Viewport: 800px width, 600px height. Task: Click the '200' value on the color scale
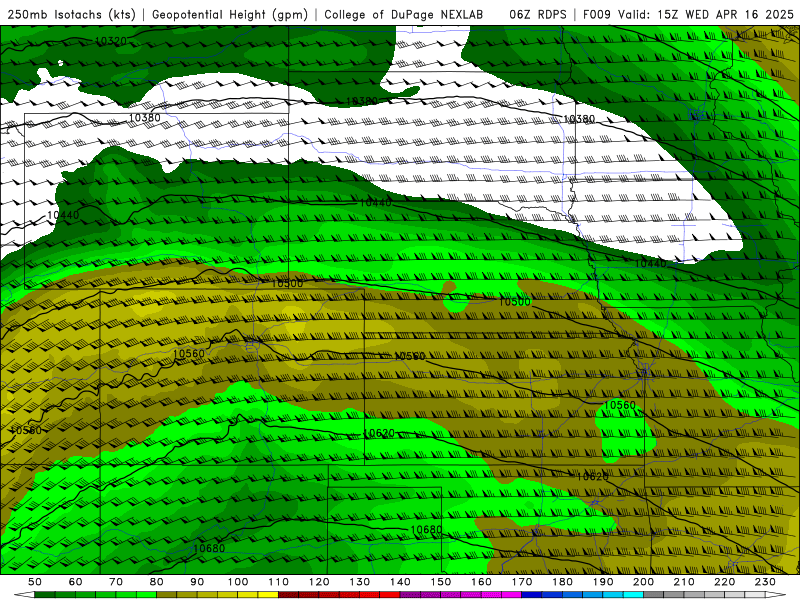tap(643, 582)
